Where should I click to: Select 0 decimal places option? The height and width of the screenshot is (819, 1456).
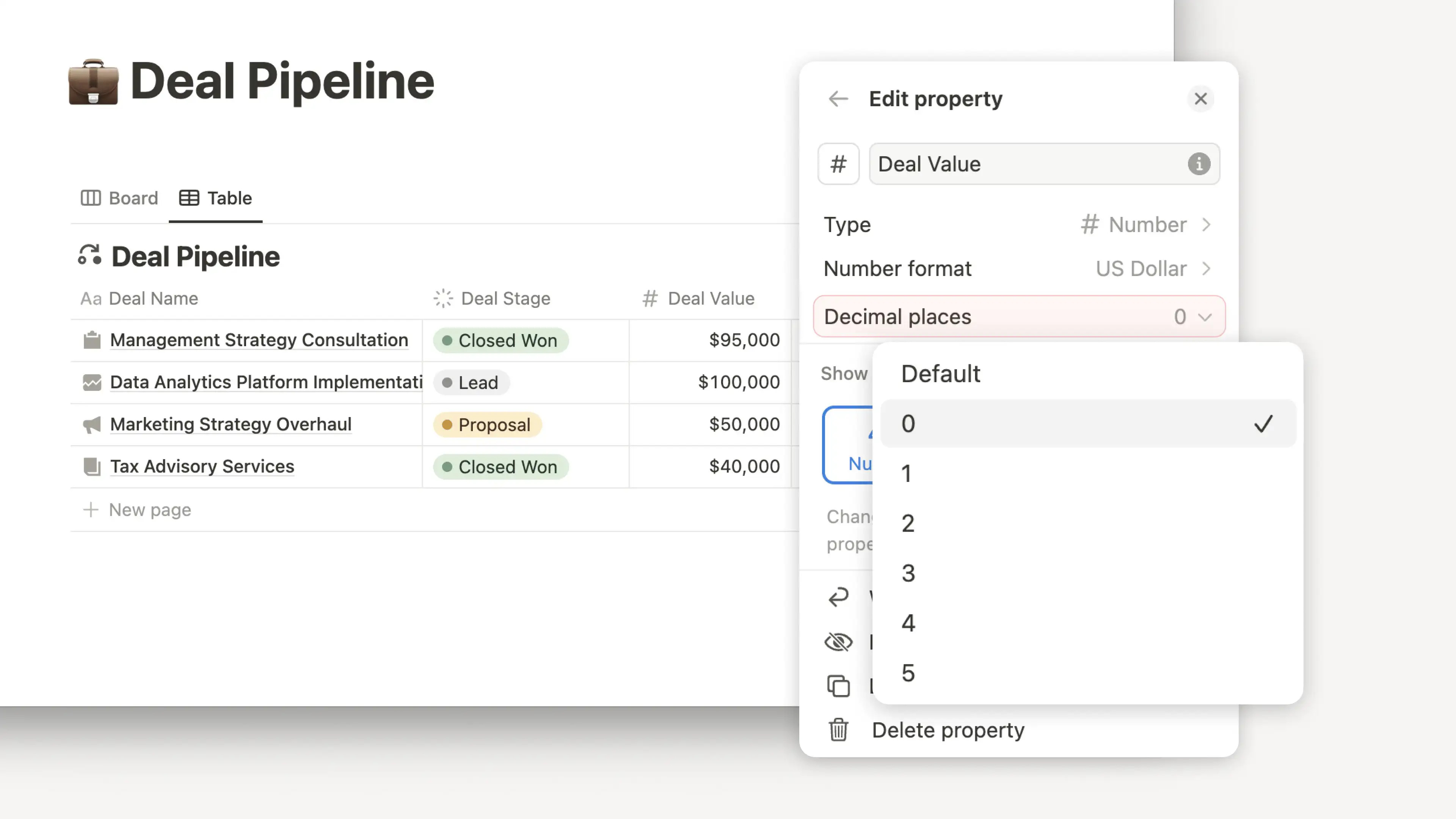tap(1087, 424)
